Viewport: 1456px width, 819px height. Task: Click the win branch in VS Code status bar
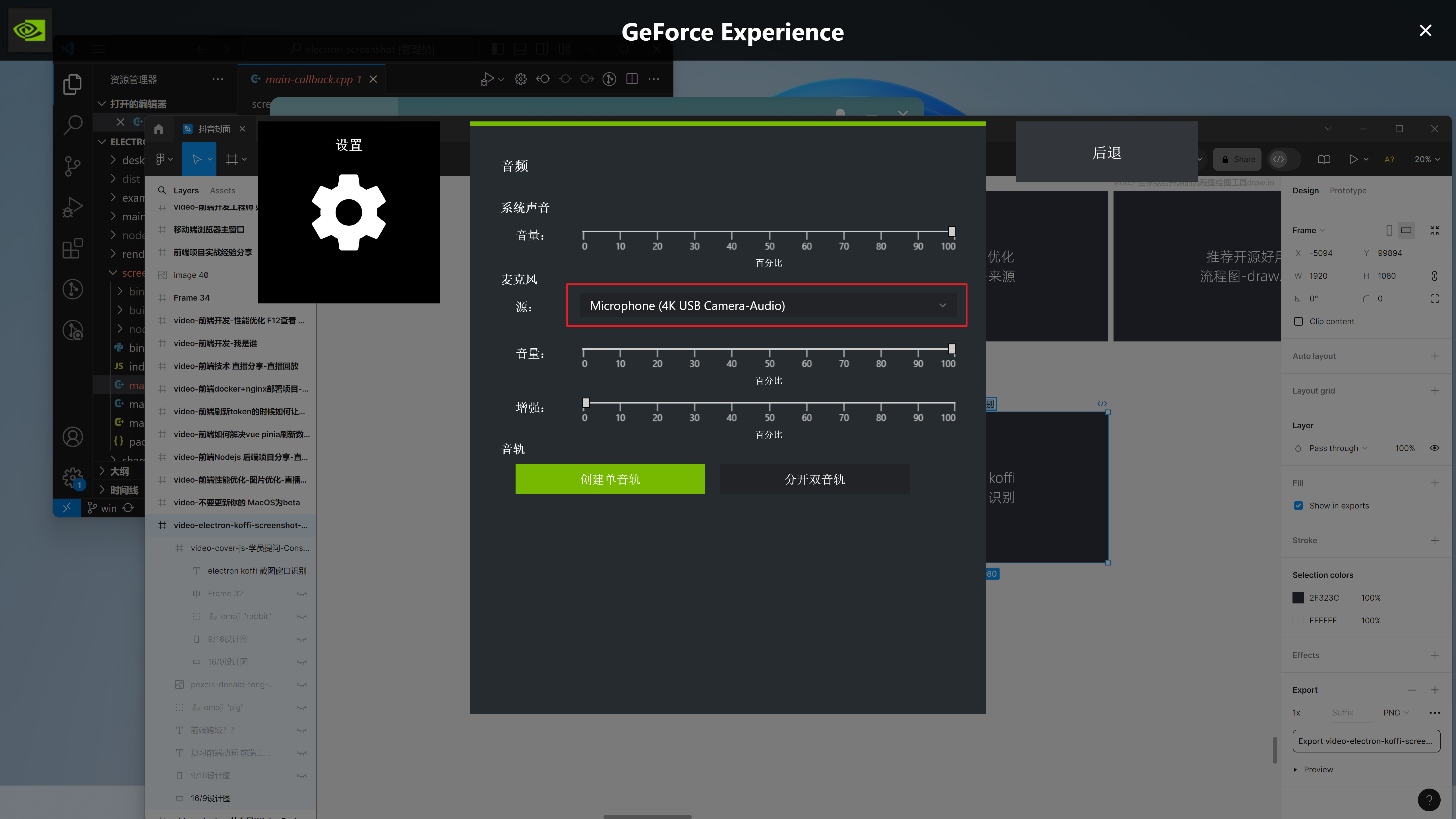pos(102,508)
